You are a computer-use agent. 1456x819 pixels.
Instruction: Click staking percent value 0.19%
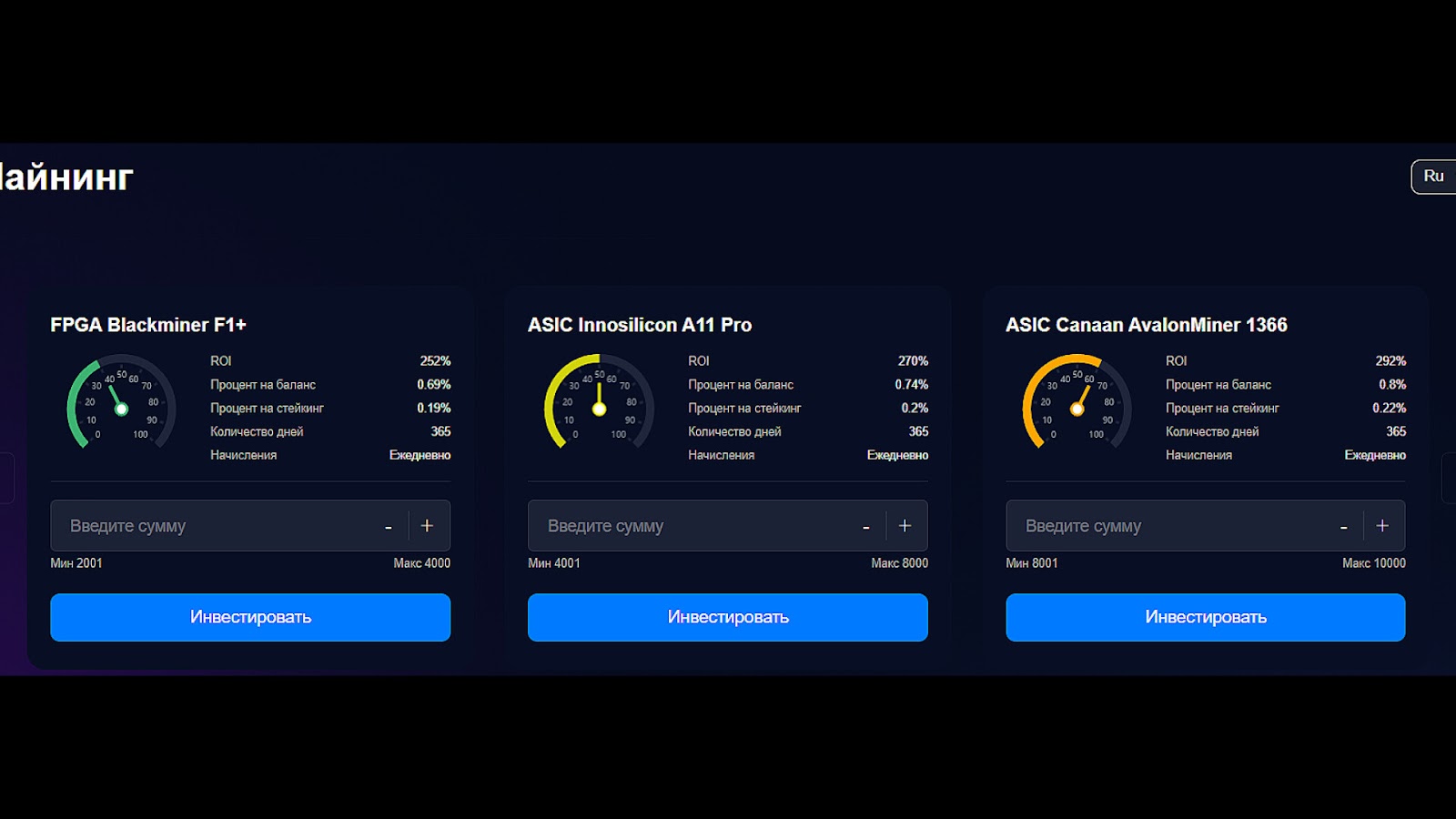tap(434, 409)
